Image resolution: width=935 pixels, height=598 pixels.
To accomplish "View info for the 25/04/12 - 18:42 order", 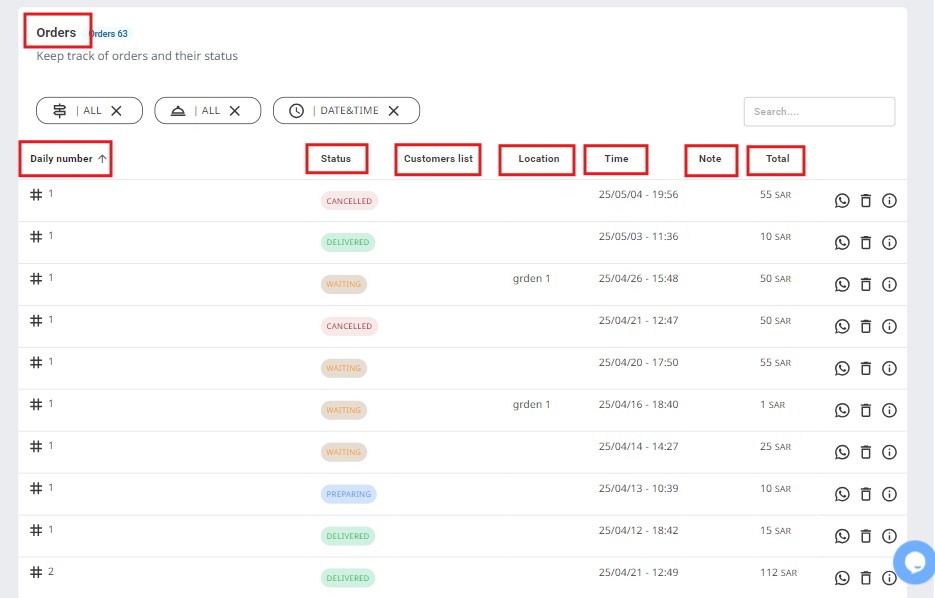I will click(889, 536).
